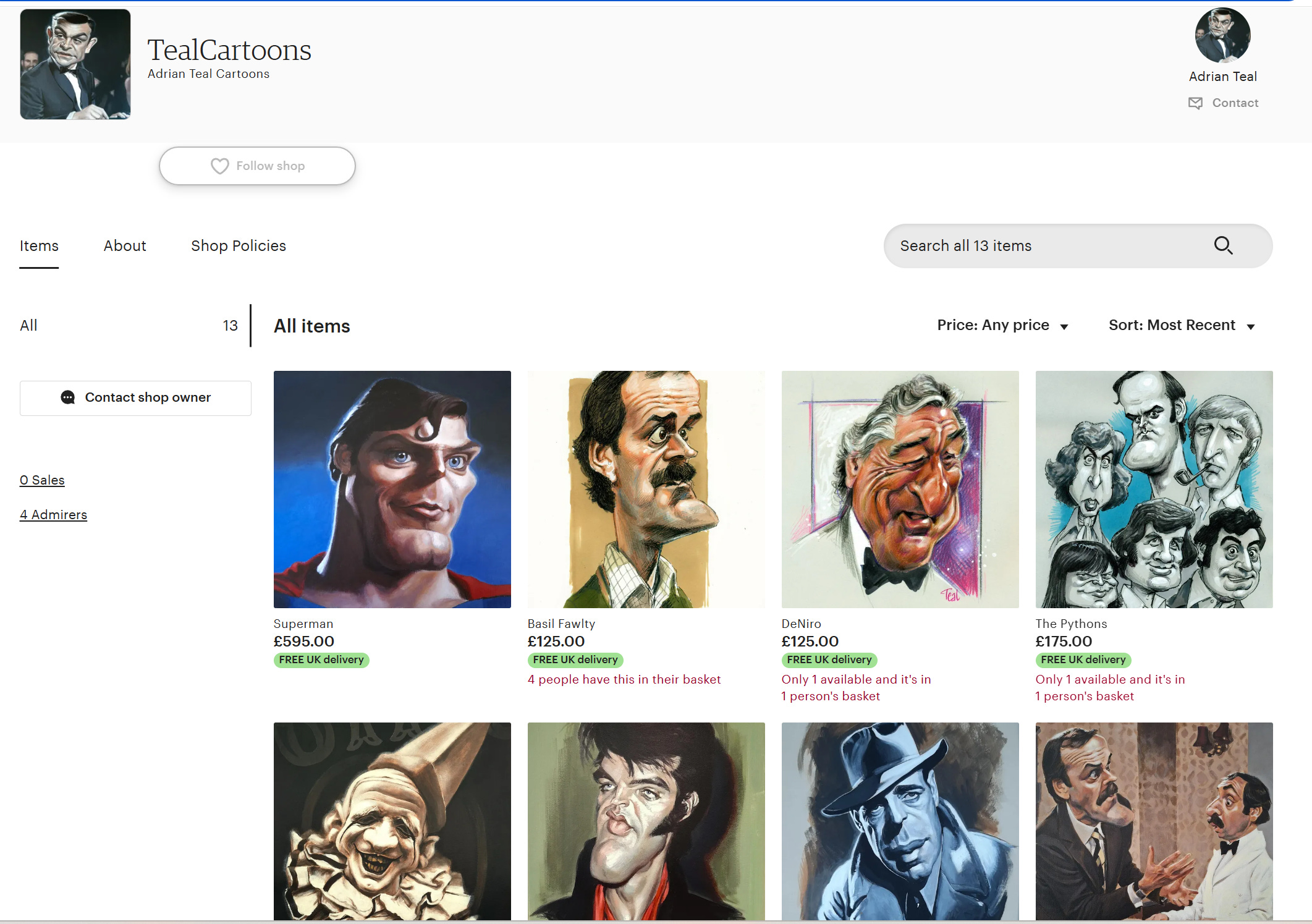Click the Basil Fawlty listing title
This screenshot has width=1312, height=924.
(x=561, y=624)
